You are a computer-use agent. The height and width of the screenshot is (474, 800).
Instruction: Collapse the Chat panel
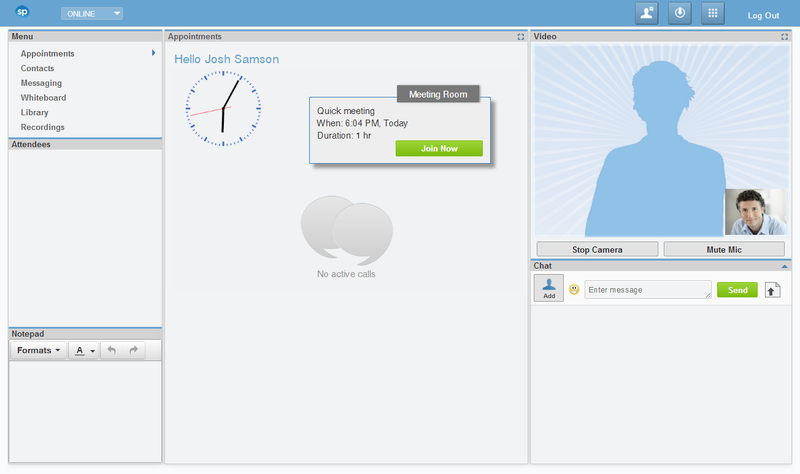click(784, 266)
